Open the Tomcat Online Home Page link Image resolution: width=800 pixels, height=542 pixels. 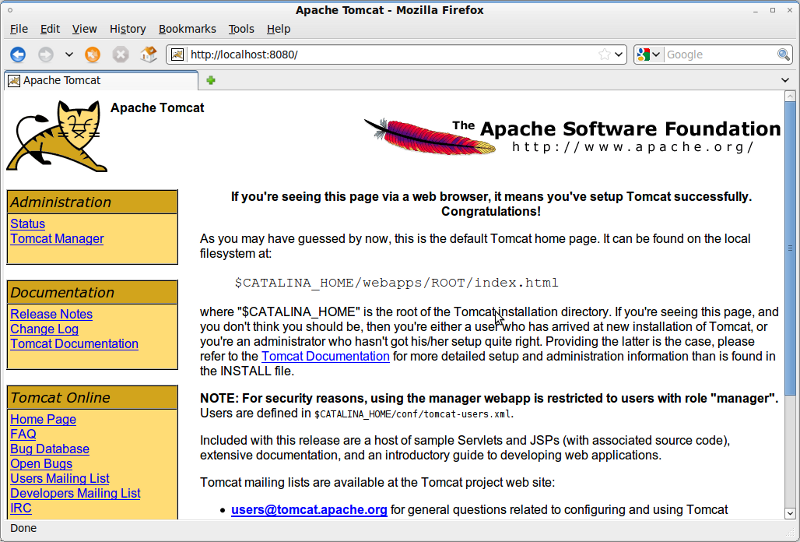click(43, 419)
